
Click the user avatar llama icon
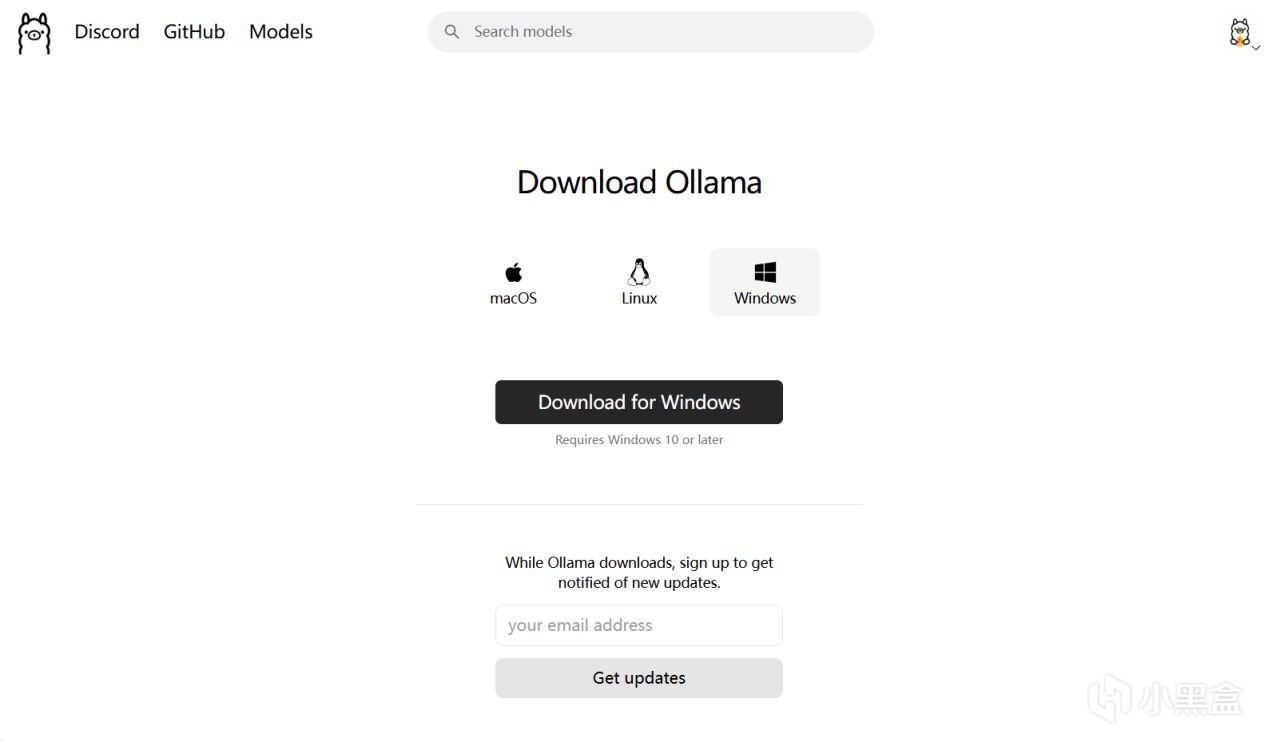click(x=1240, y=32)
